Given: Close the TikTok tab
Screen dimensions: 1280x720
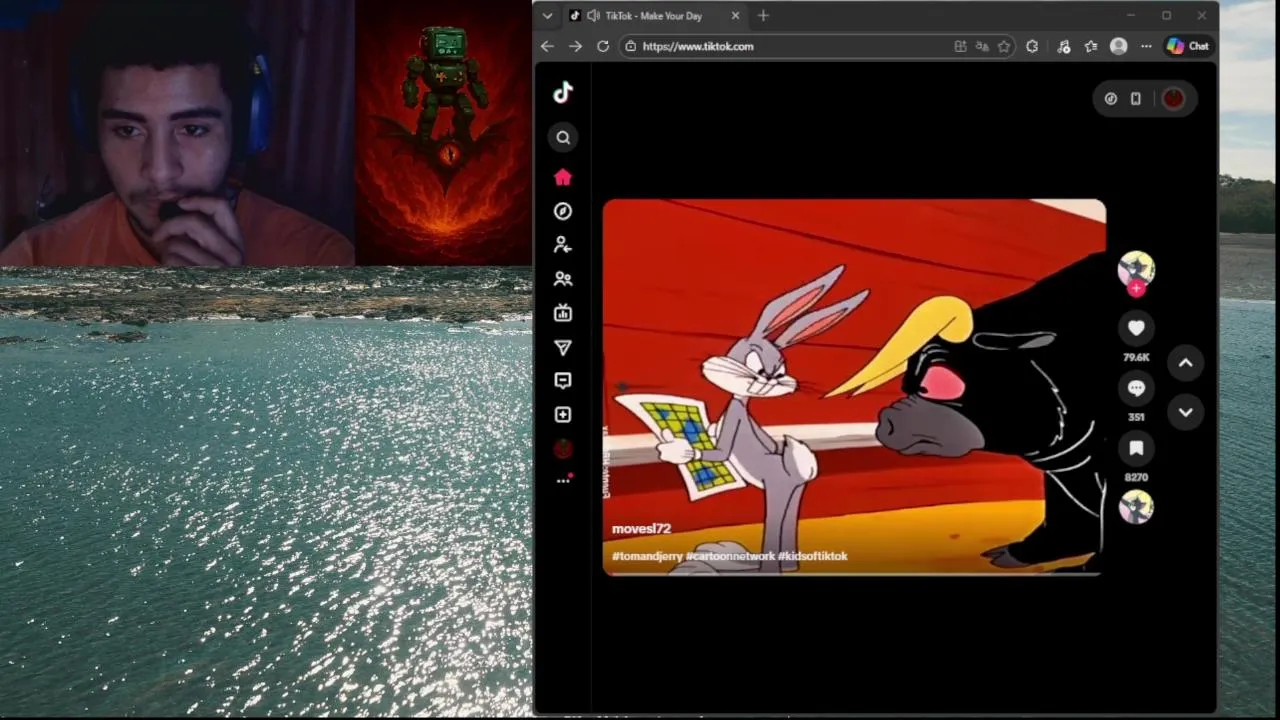Looking at the screenshot, I should click(735, 16).
